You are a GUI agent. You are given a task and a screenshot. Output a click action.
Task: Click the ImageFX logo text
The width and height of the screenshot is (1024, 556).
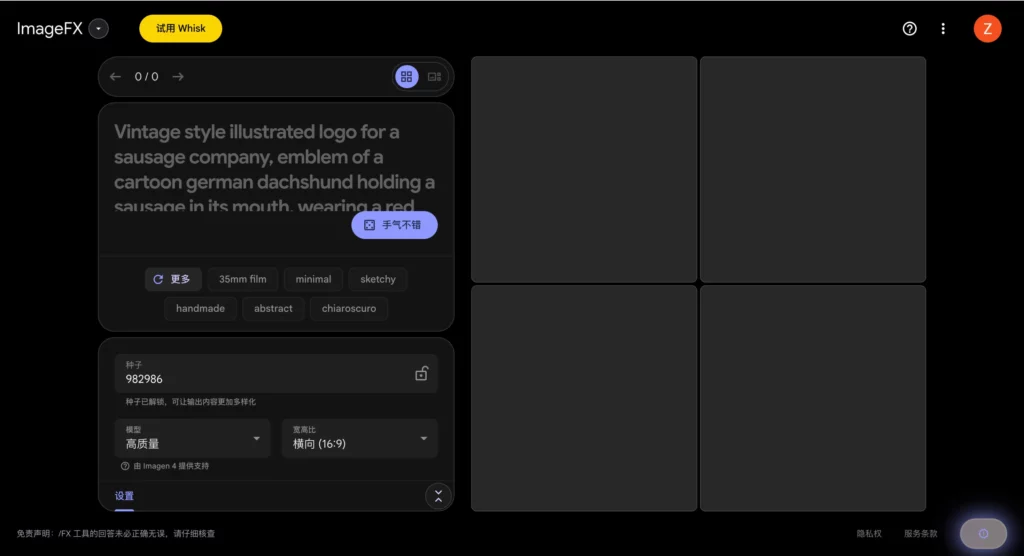[x=50, y=29]
